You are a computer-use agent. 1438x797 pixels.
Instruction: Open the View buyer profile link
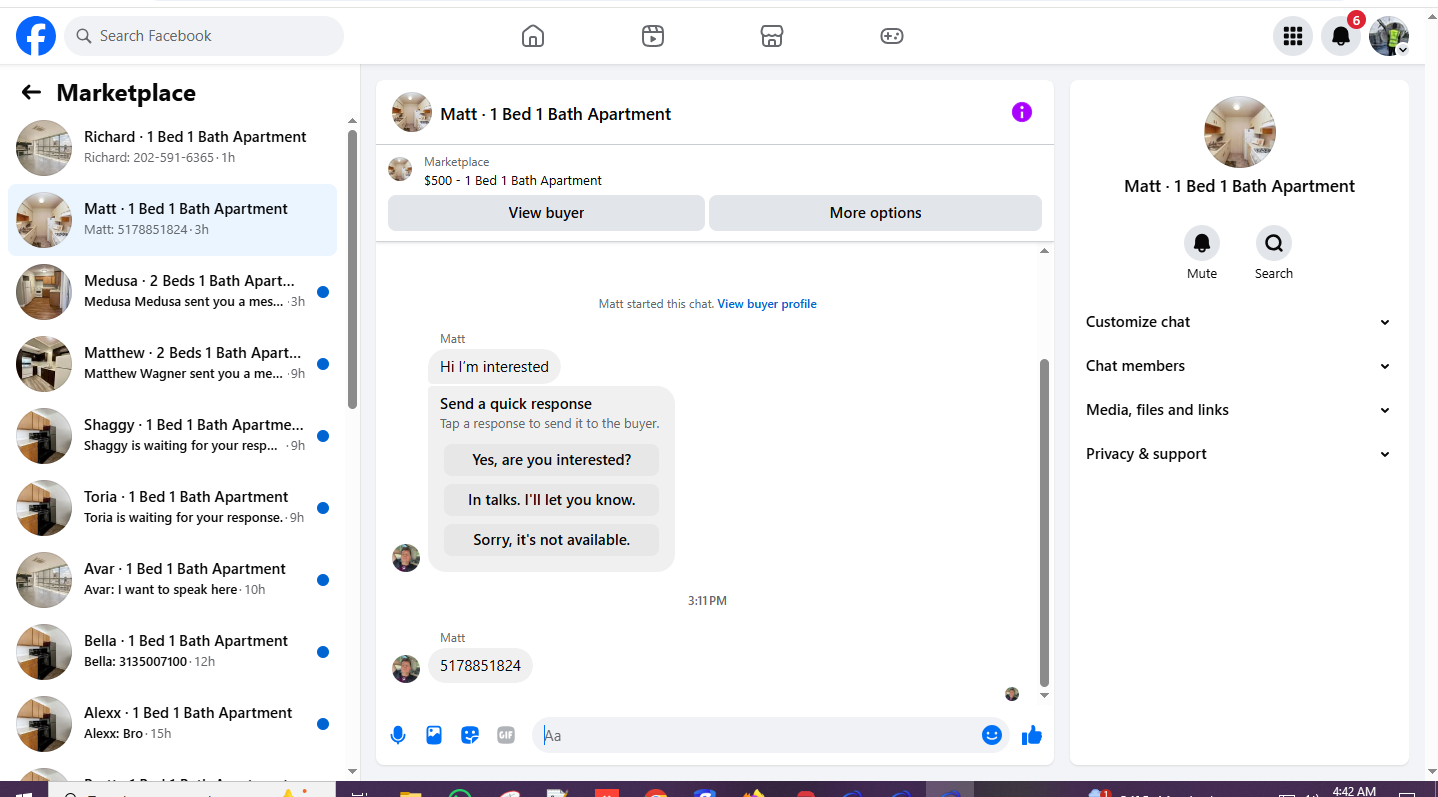point(767,304)
